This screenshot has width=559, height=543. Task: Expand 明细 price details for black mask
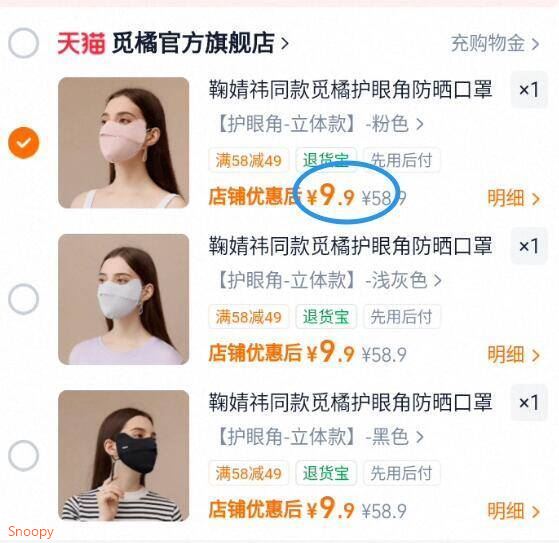point(514,511)
